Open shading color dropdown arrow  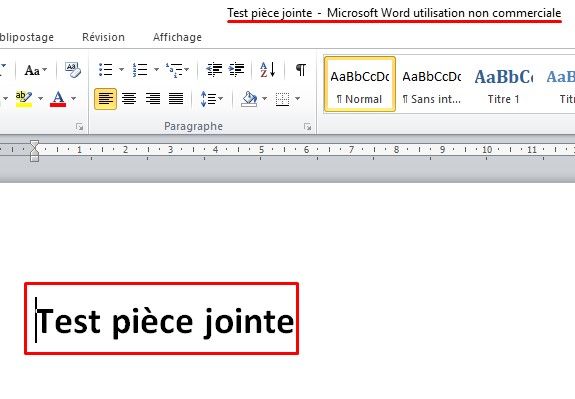click(264, 99)
